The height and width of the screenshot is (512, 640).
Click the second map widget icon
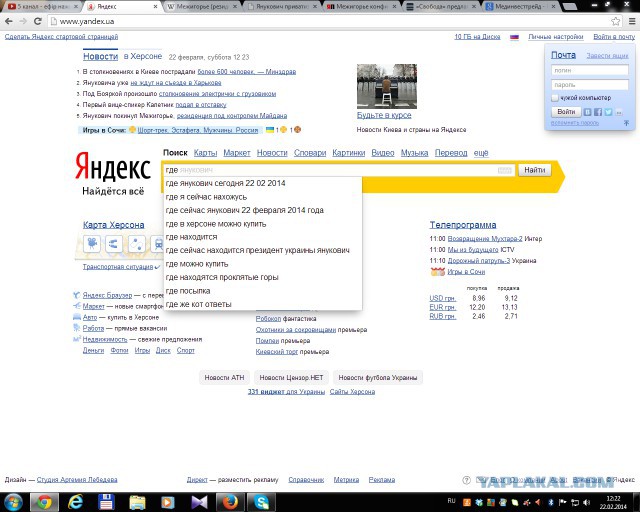click(x=114, y=244)
